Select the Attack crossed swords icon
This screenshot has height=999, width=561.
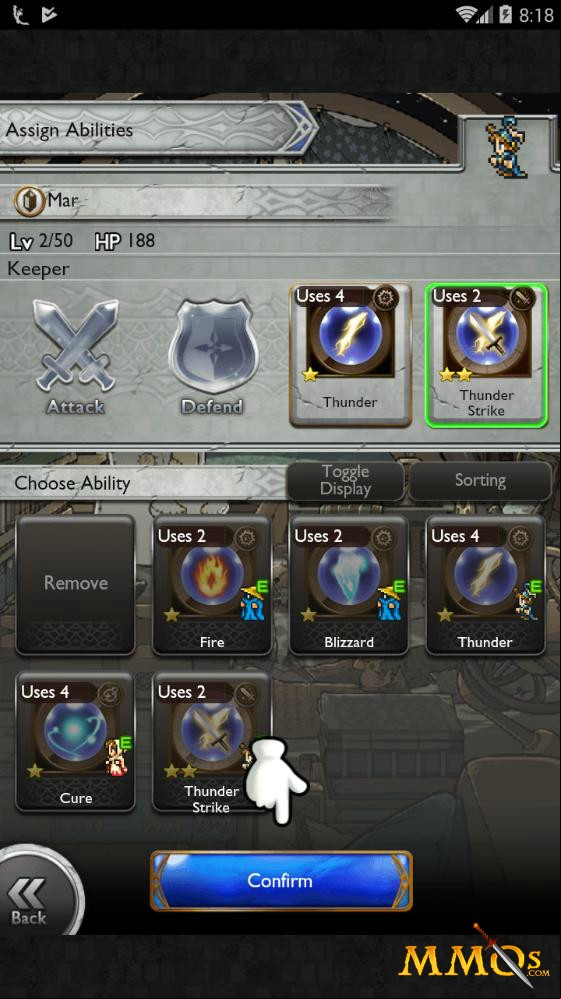(x=76, y=354)
